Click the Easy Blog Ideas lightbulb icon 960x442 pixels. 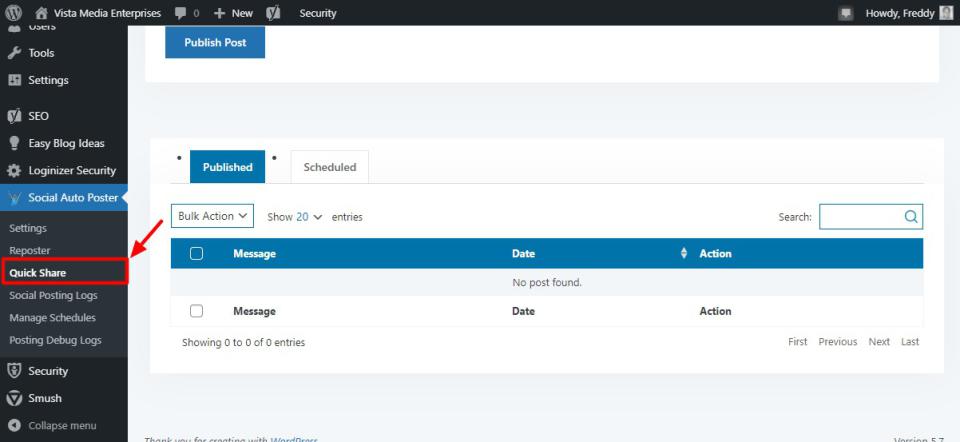pyautogui.click(x=15, y=143)
